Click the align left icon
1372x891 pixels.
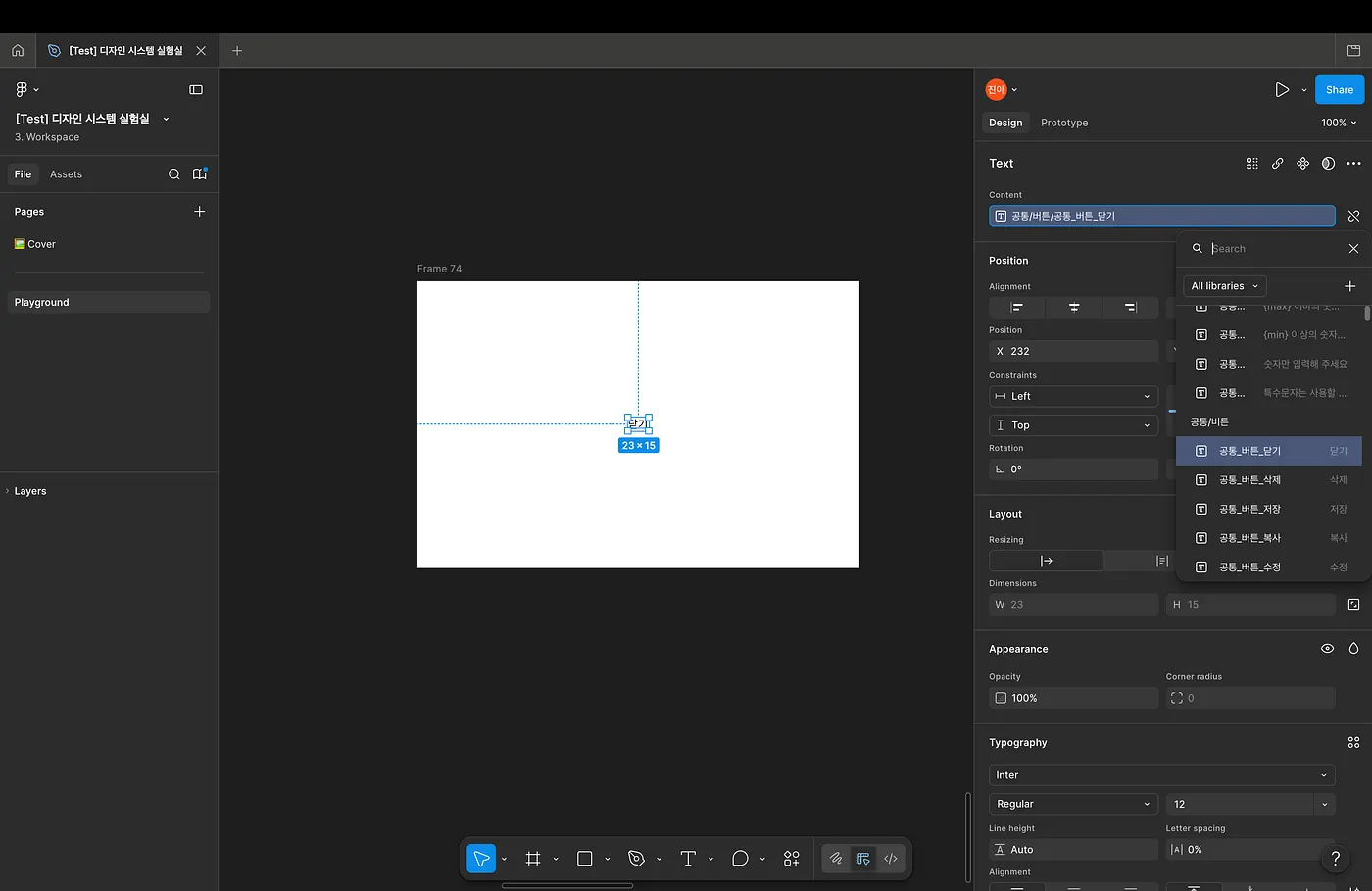point(1017,308)
